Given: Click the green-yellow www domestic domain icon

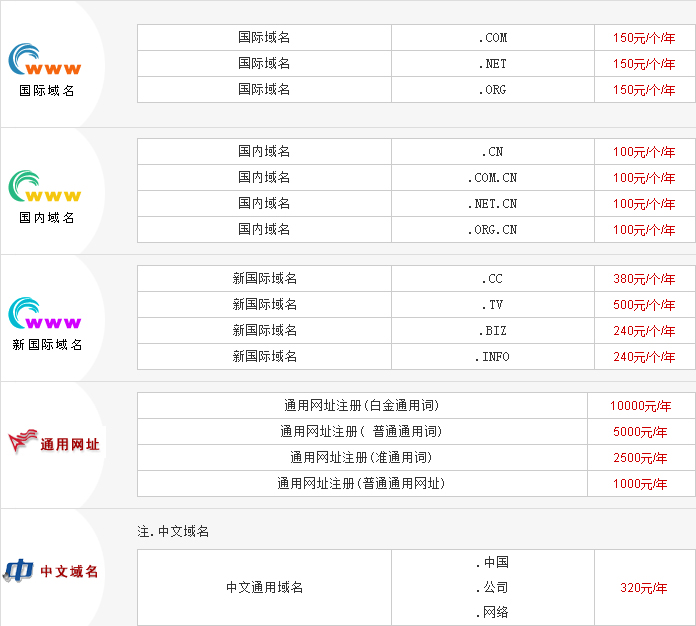Looking at the screenshot, I should click(x=45, y=188).
